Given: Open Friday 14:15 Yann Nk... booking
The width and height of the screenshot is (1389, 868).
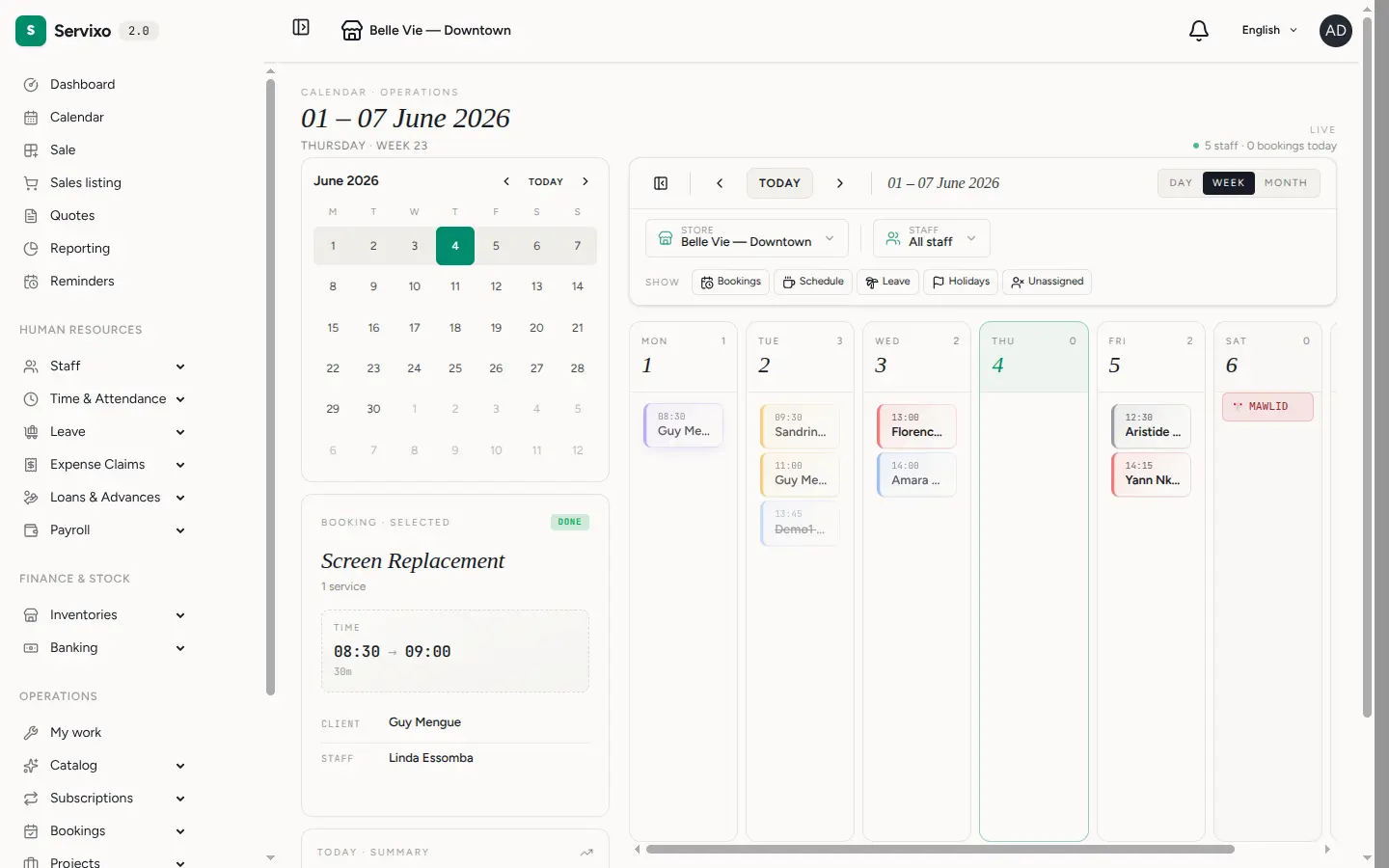Looking at the screenshot, I should point(1152,474).
